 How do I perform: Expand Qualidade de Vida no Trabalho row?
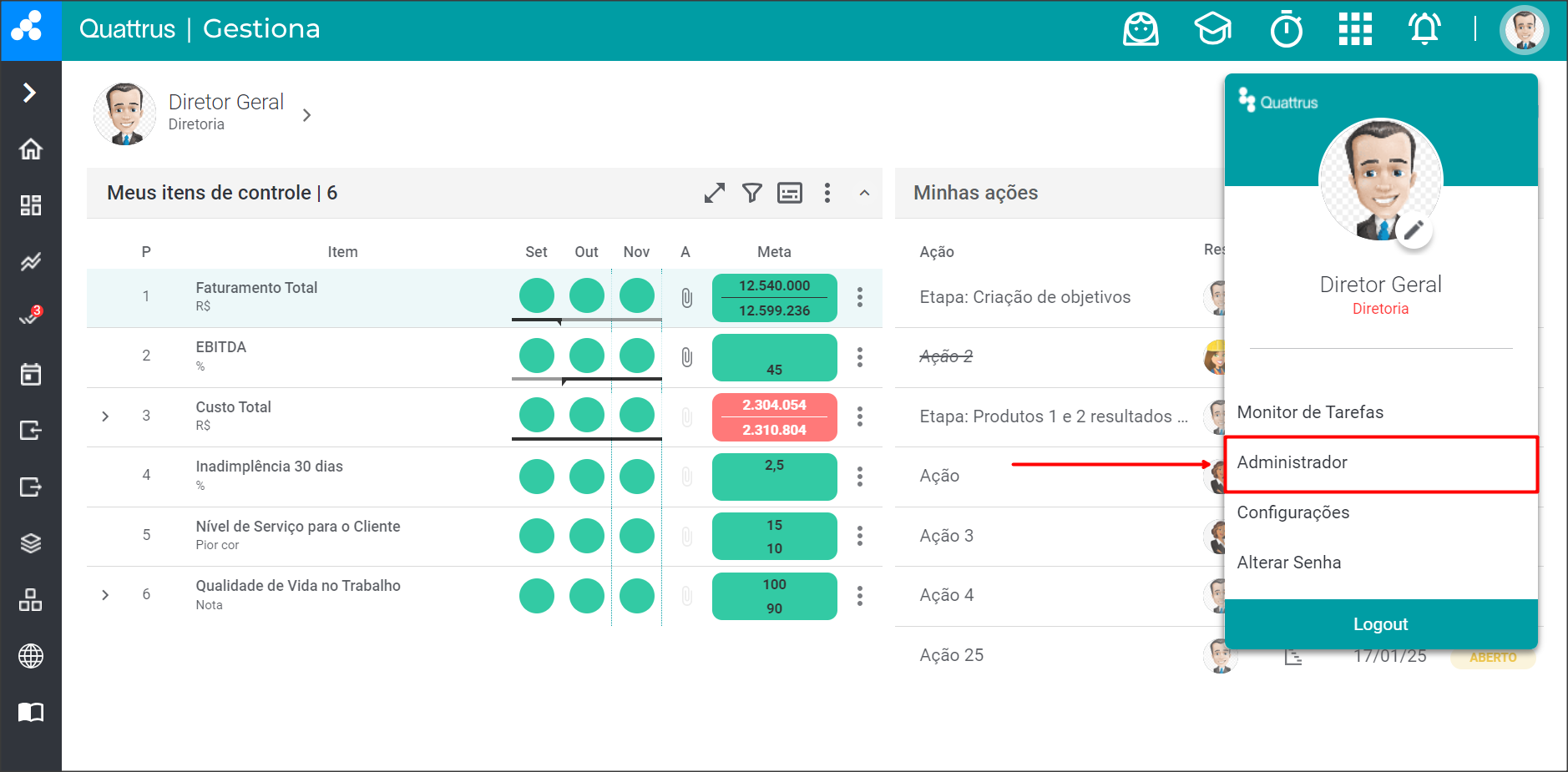coord(105,595)
